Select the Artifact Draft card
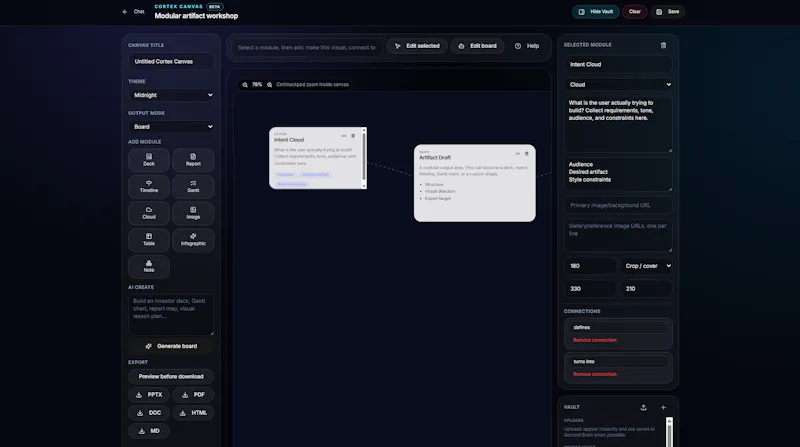The width and height of the screenshot is (800, 447). (x=474, y=183)
